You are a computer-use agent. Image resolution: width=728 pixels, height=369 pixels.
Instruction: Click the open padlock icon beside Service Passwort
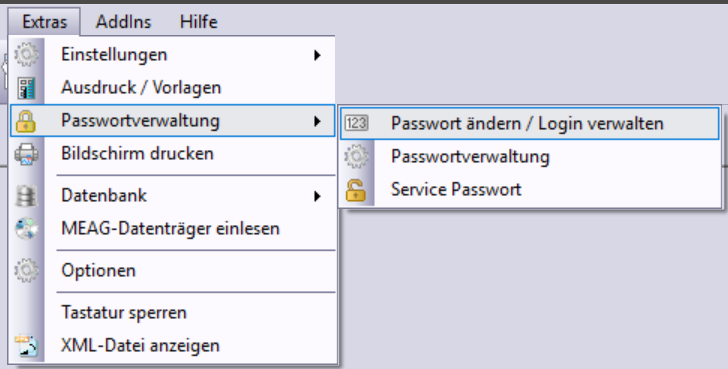(x=356, y=190)
